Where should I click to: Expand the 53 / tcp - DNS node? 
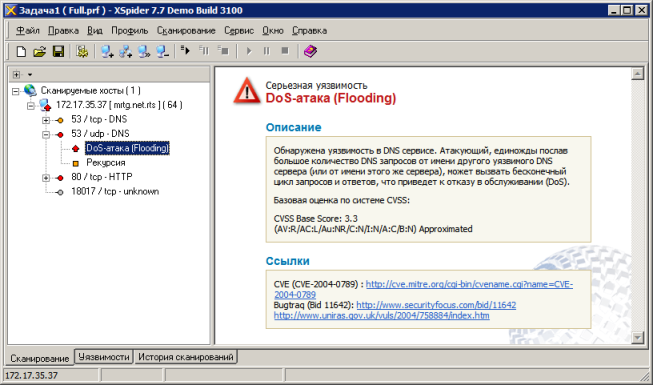pos(46,120)
